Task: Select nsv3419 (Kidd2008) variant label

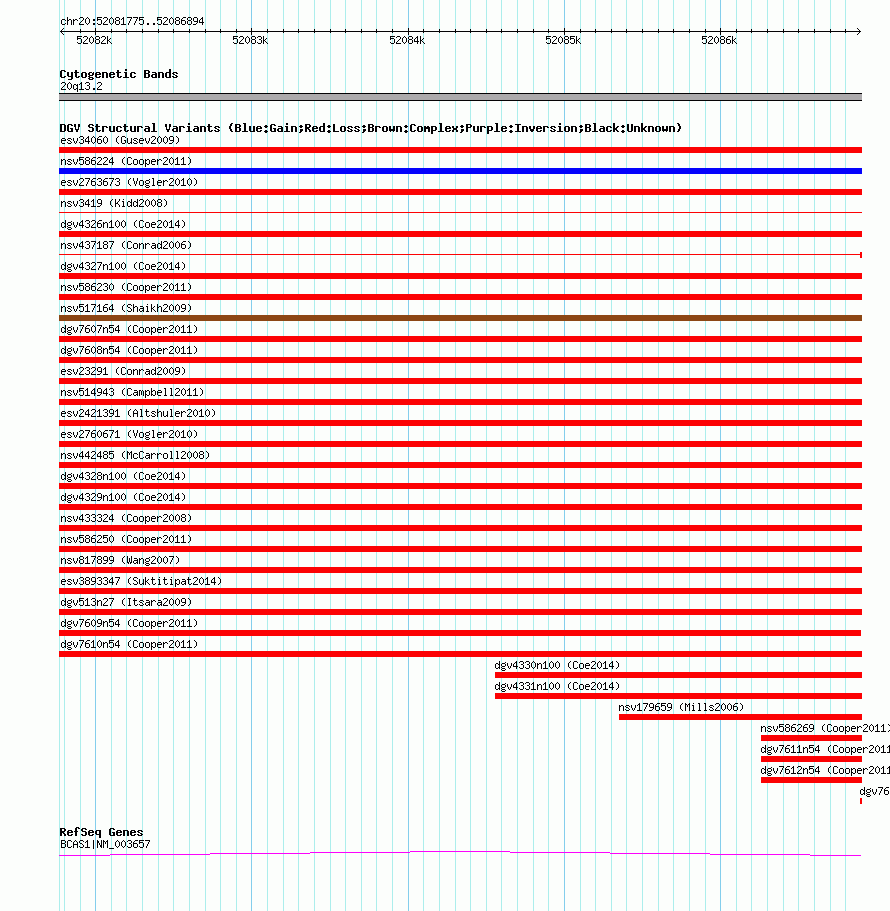Action: click(114, 203)
